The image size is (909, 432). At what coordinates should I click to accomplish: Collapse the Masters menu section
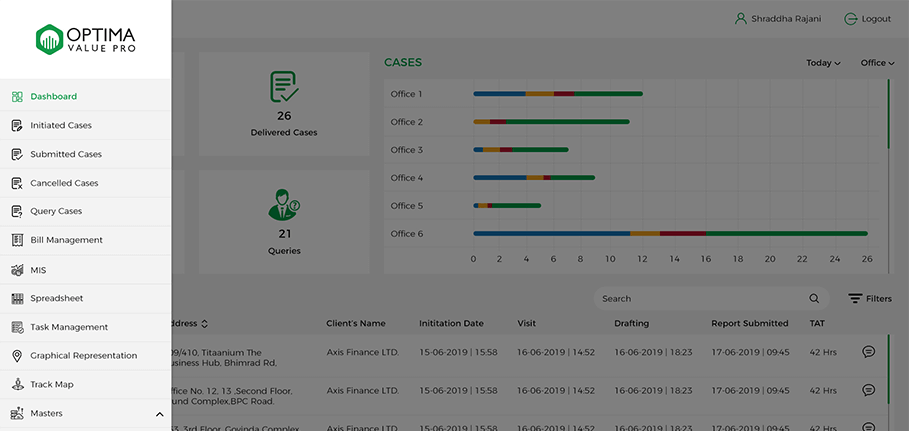point(159,414)
